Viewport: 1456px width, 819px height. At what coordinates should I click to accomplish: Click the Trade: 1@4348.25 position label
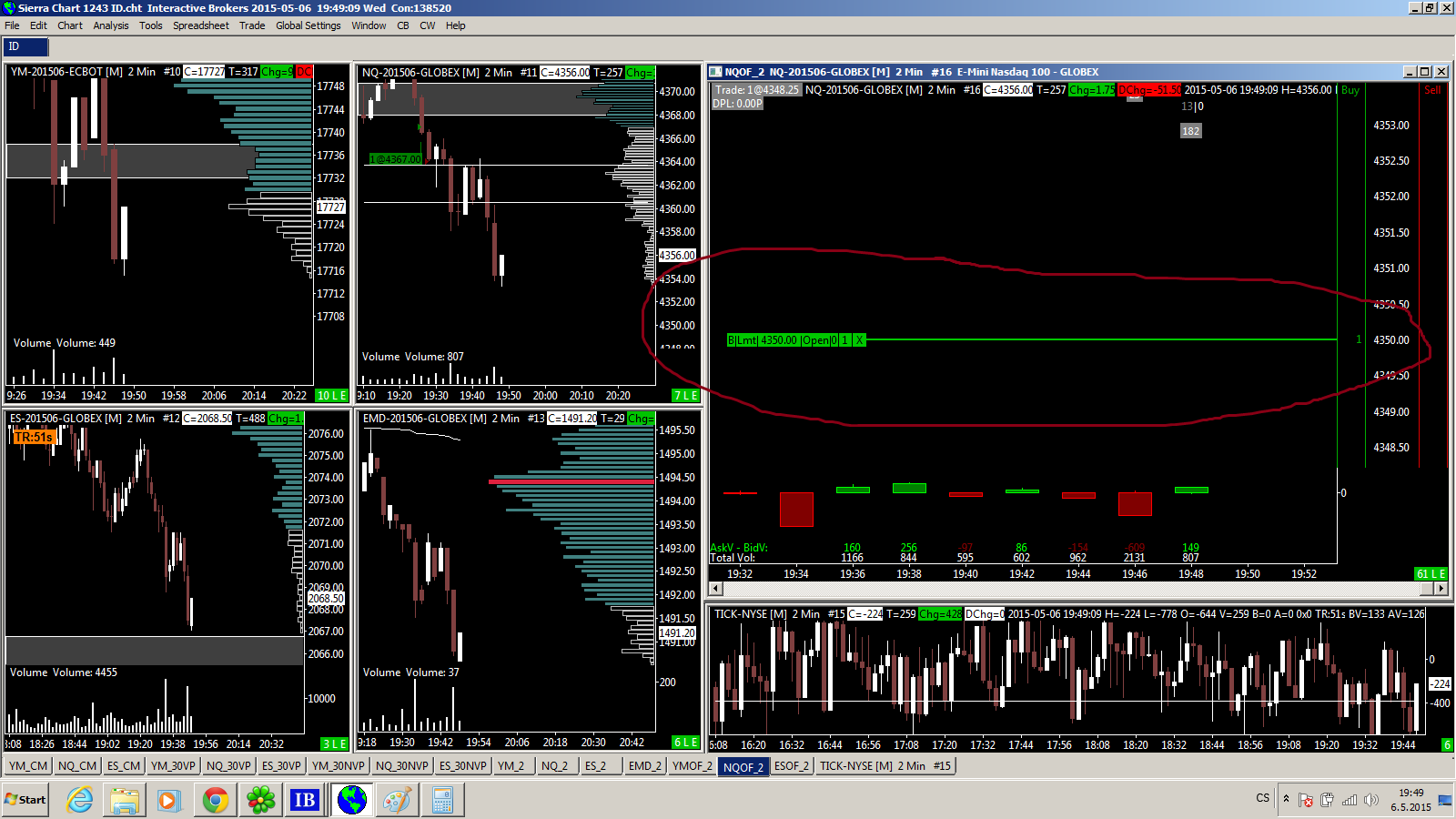(756, 90)
